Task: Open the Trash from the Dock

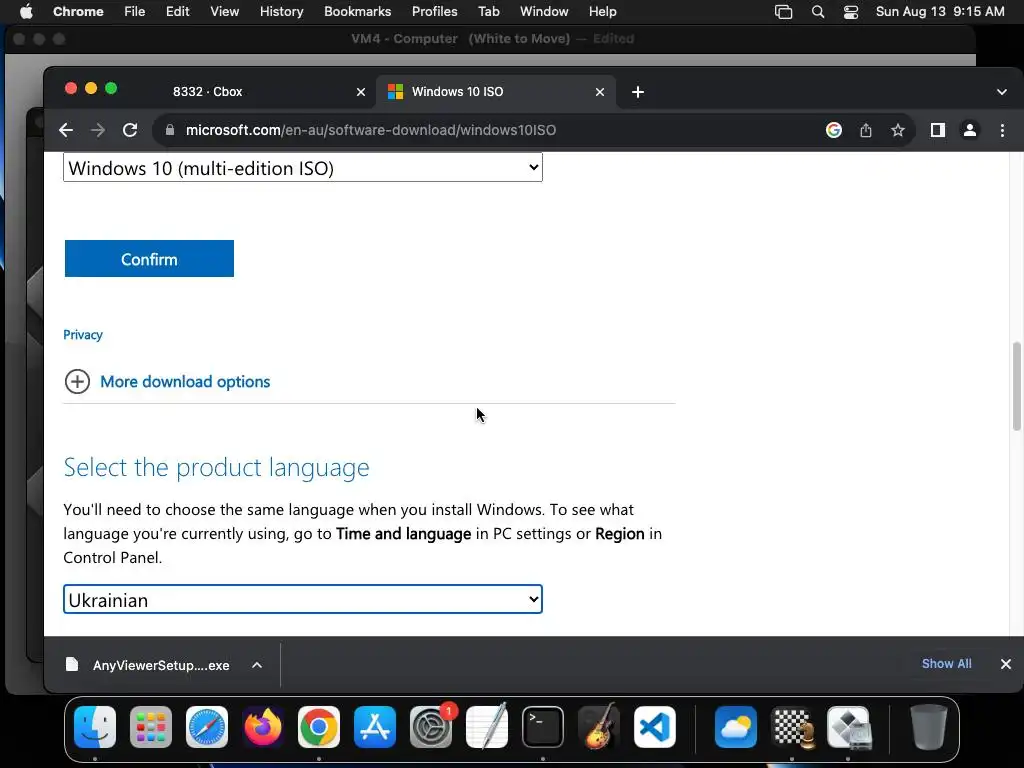Action: pos(929,726)
